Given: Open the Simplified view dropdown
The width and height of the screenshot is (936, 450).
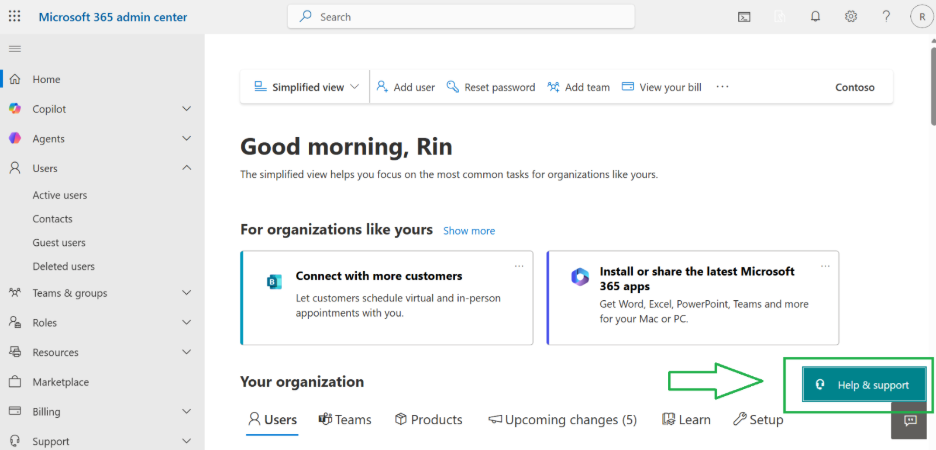Looking at the screenshot, I should 306,87.
